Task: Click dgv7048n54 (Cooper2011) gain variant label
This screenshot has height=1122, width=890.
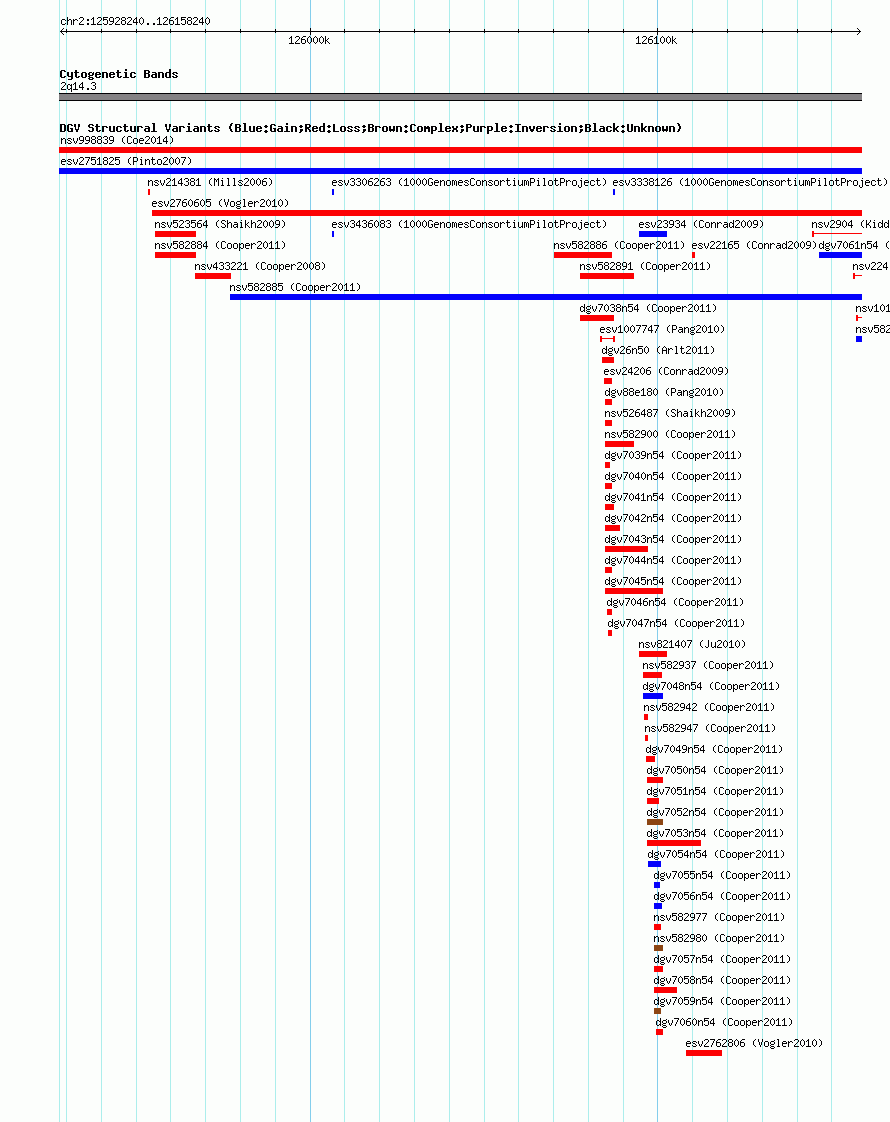Action: 711,686
